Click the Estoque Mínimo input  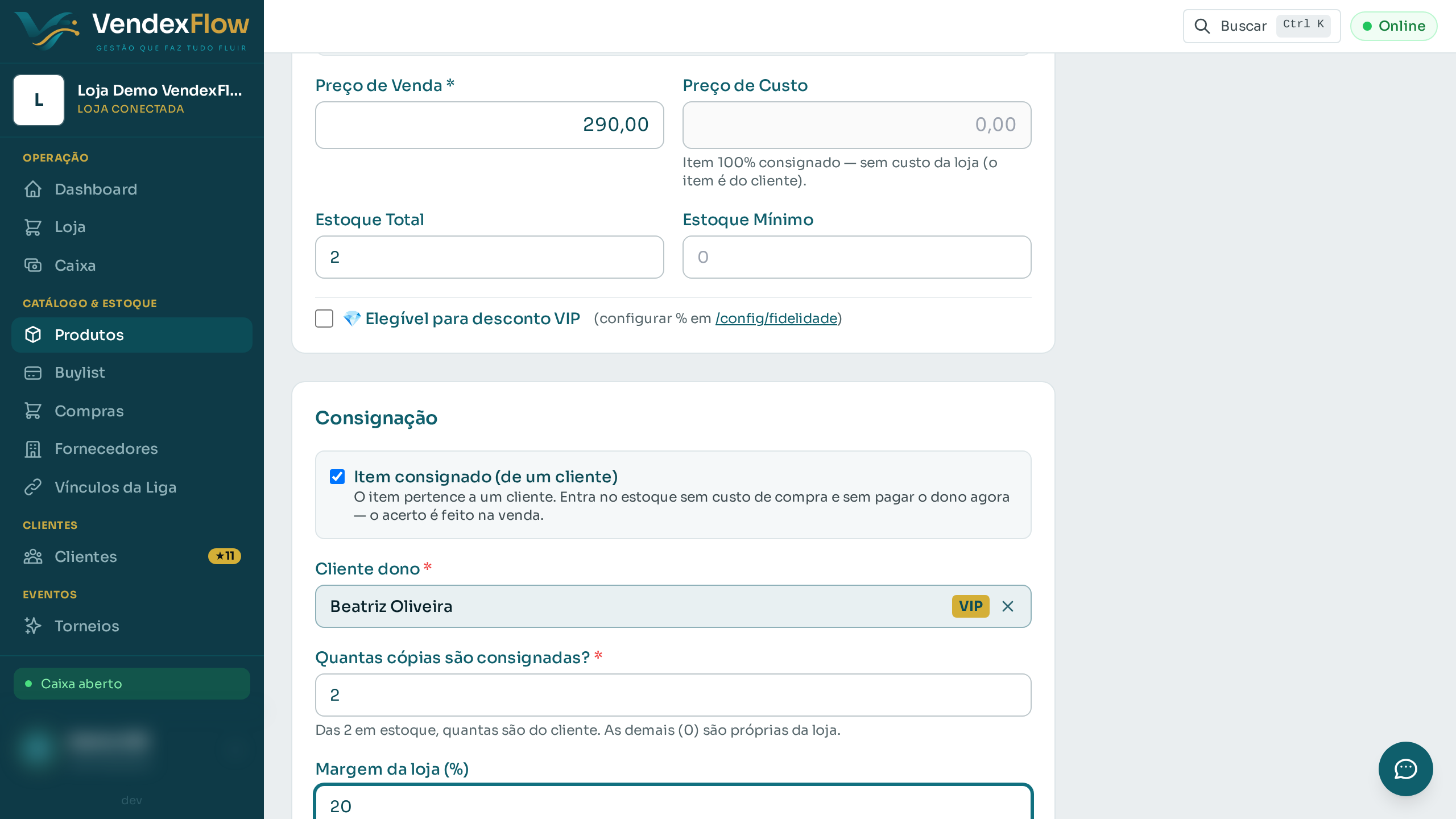pyautogui.click(x=857, y=257)
